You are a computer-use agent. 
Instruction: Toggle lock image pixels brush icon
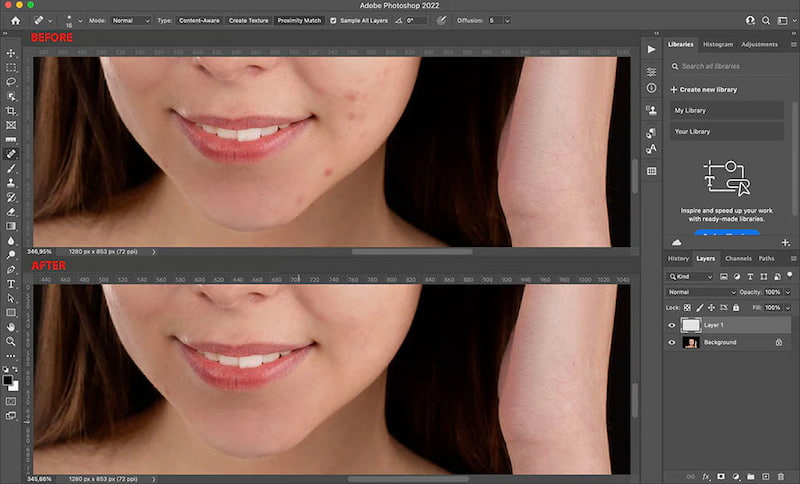[x=699, y=308]
